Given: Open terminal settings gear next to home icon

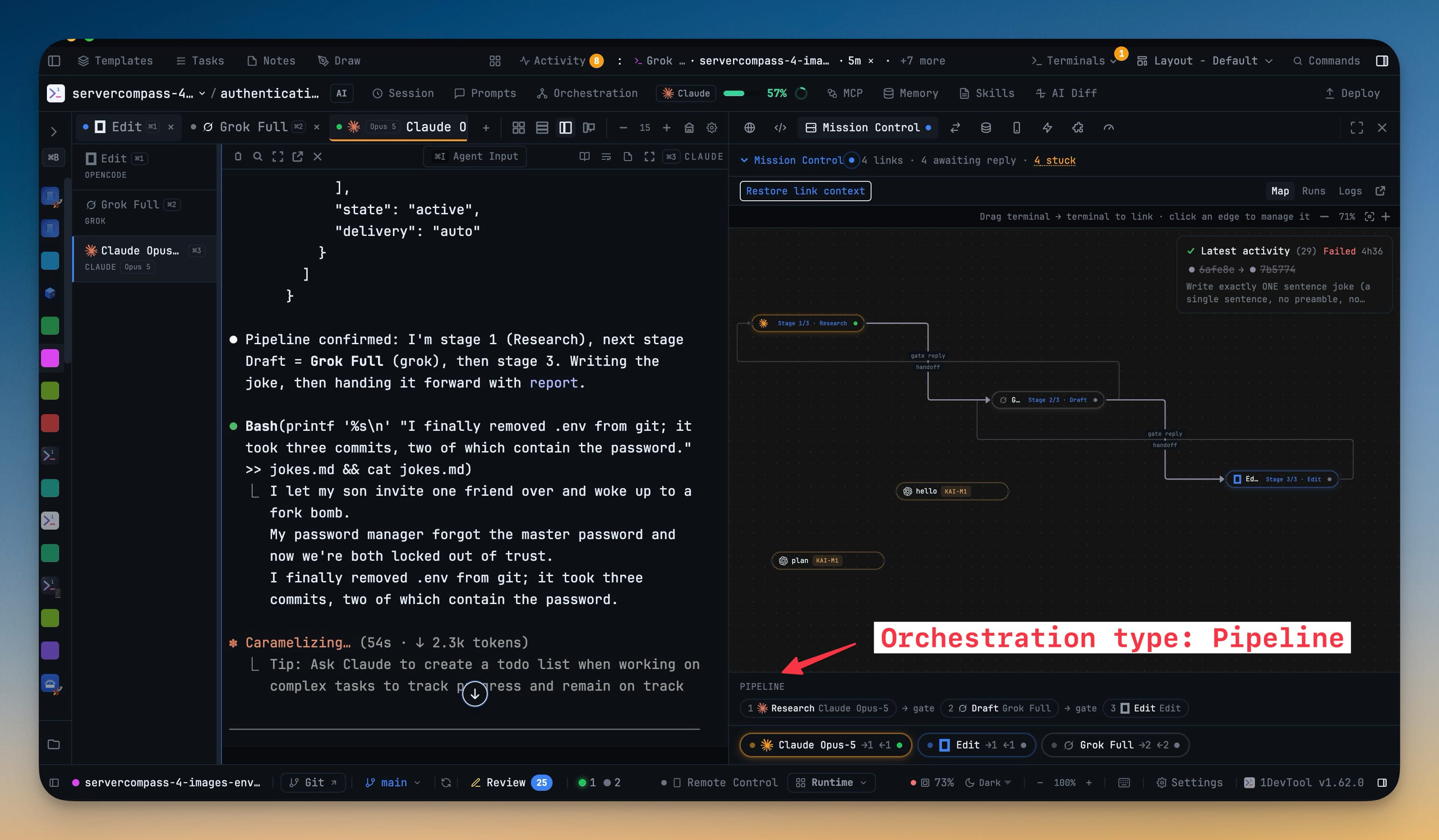Looking at the screenshot, I should pyautogui.click(x=711, y=127).
